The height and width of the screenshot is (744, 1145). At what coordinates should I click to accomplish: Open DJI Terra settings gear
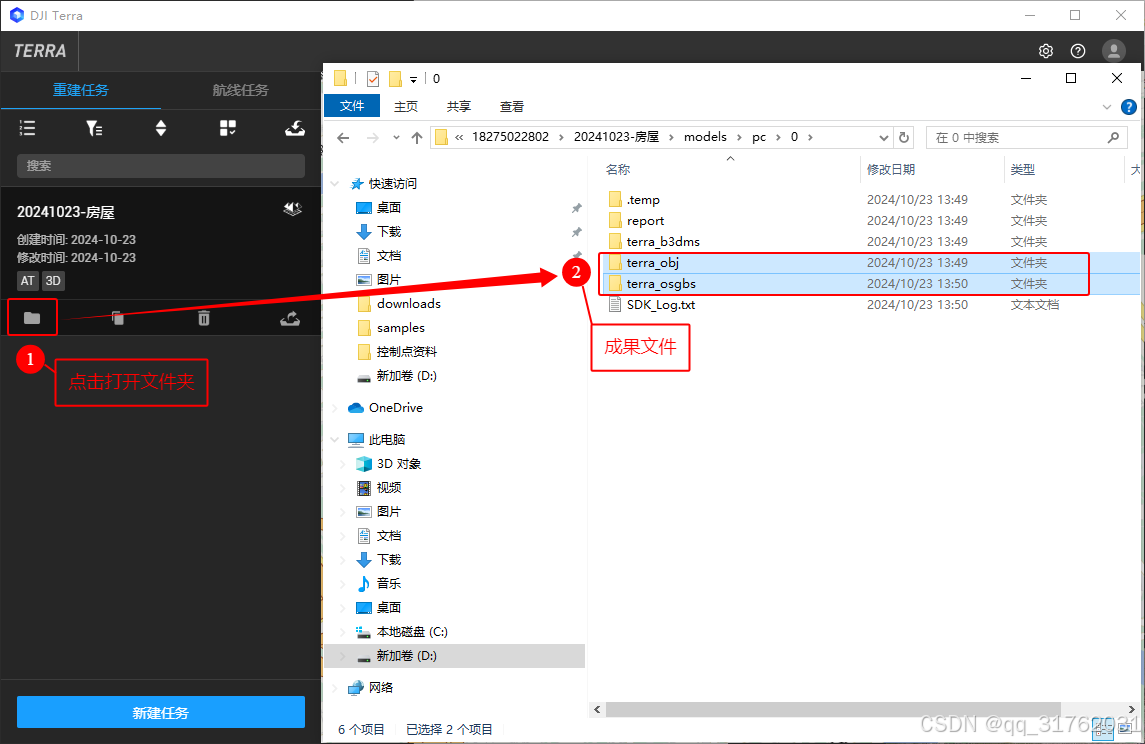pyautogui.click(x=1046, y=50)
